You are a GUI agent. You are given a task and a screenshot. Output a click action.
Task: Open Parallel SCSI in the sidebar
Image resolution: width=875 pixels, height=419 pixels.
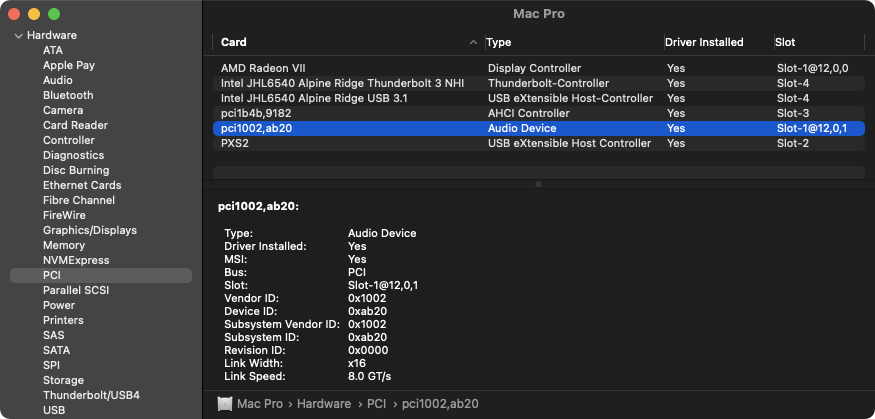[x=76, y=291]
